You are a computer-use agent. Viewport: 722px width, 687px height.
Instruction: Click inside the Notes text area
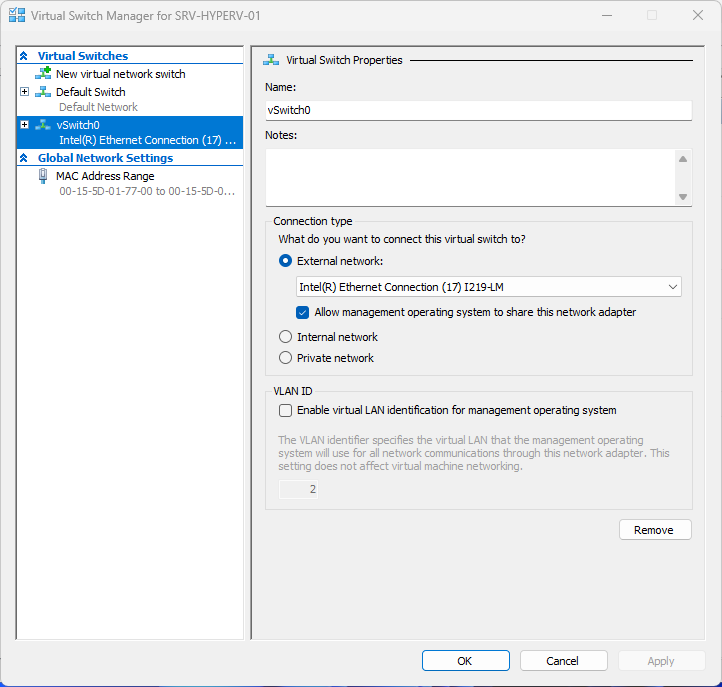point(471,177)
